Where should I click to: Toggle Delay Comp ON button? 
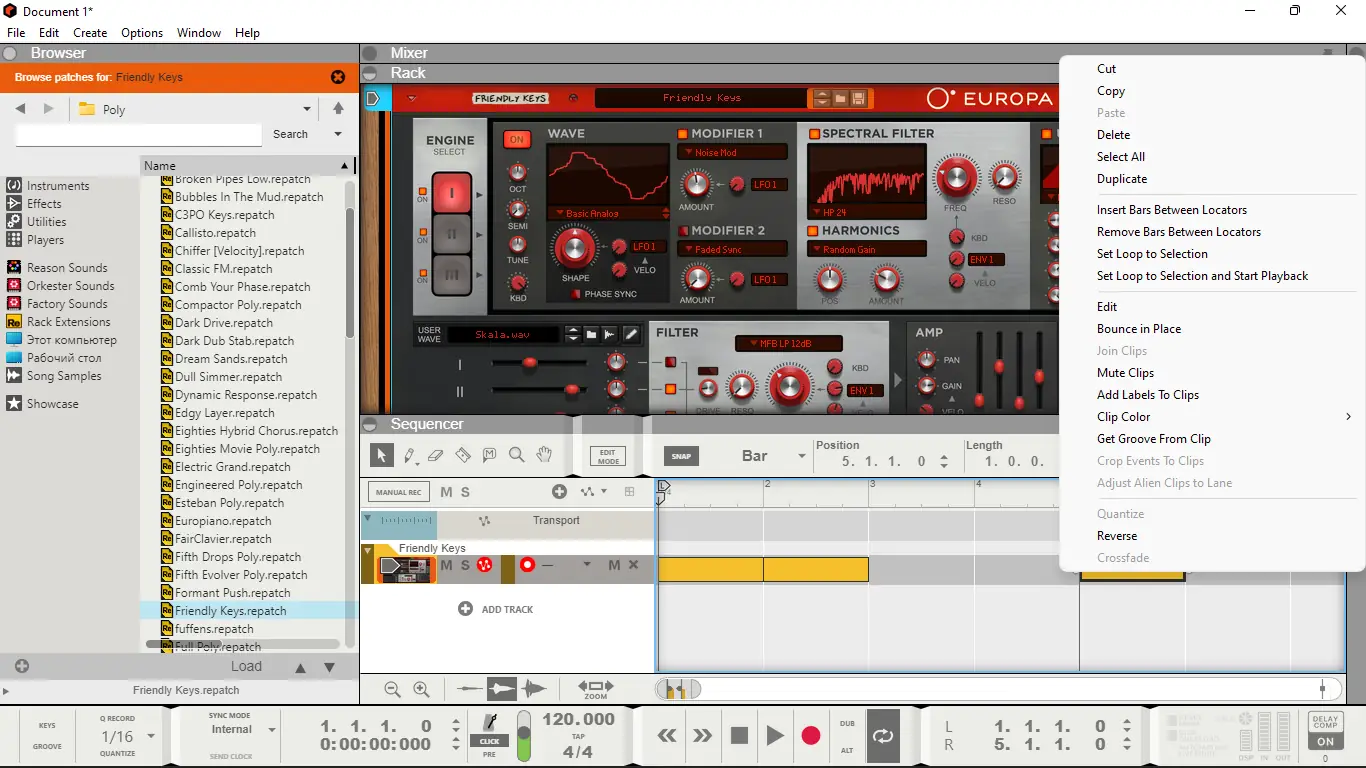[x=1325, y=742]
